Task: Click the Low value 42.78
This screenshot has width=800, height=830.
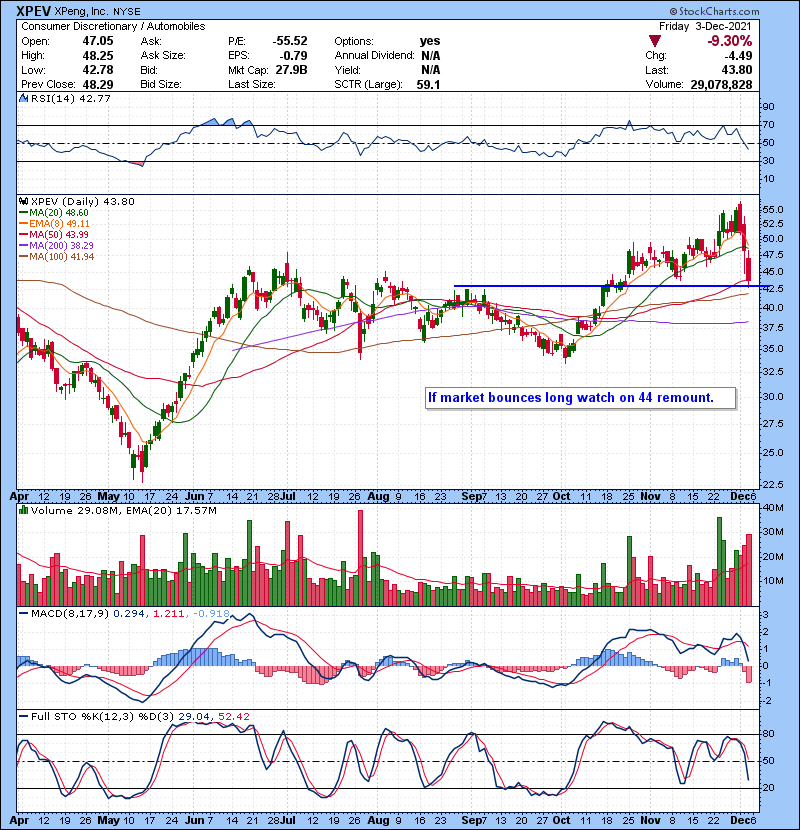Action: pyautogui.click(x=98, y=70)
